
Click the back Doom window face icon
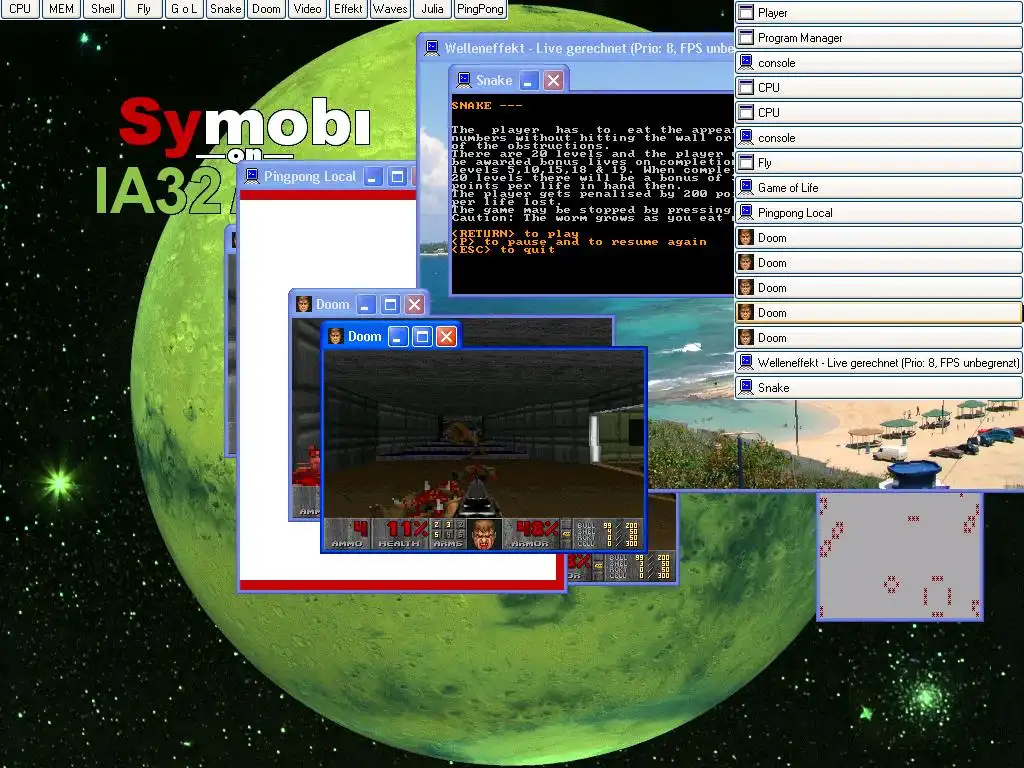click(x=304, y=304)
